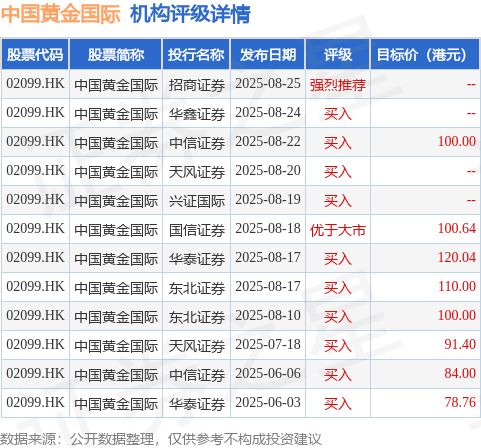The width and height of the screenshot is (481, 448).
Task: Select target price 84.00 from 中信证券
Action: point(460,374)
